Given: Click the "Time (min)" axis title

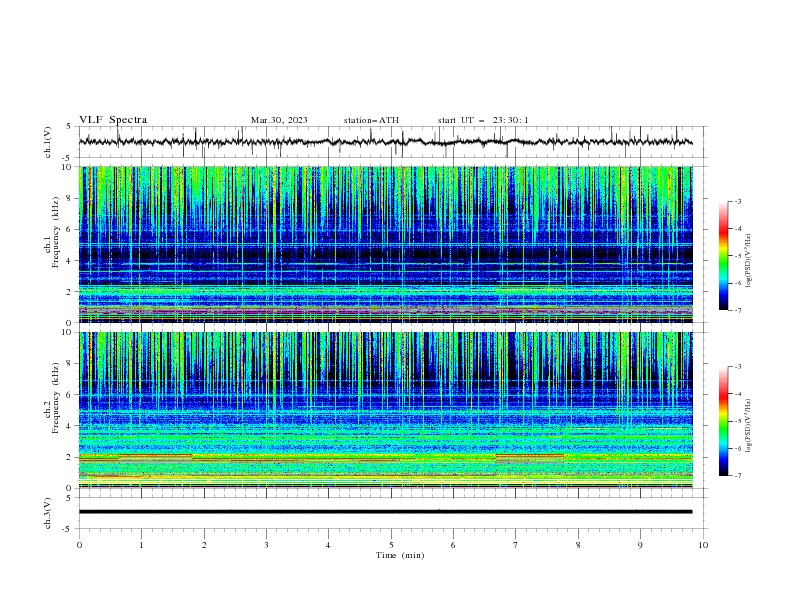Looking at the screenshot, I should click(x=400, y=555).
